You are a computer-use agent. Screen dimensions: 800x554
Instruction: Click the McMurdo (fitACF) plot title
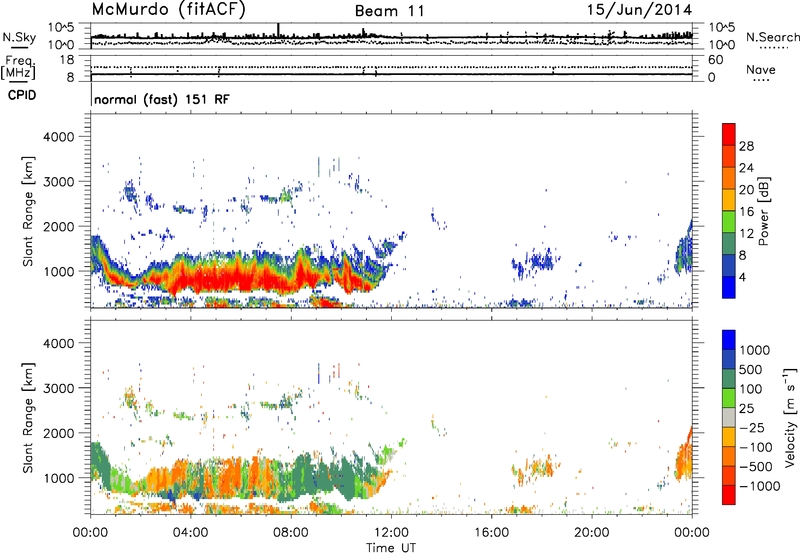[x=168, y=10]
